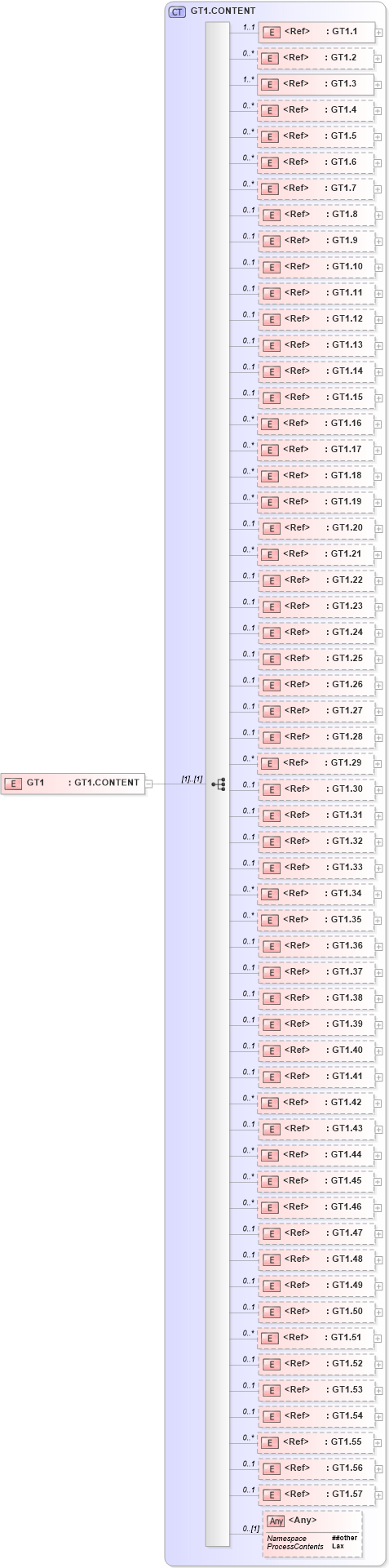Screen dimensions: 389x1568
Task: Select the GT1.12 reference label
Action: pos(344,318)
